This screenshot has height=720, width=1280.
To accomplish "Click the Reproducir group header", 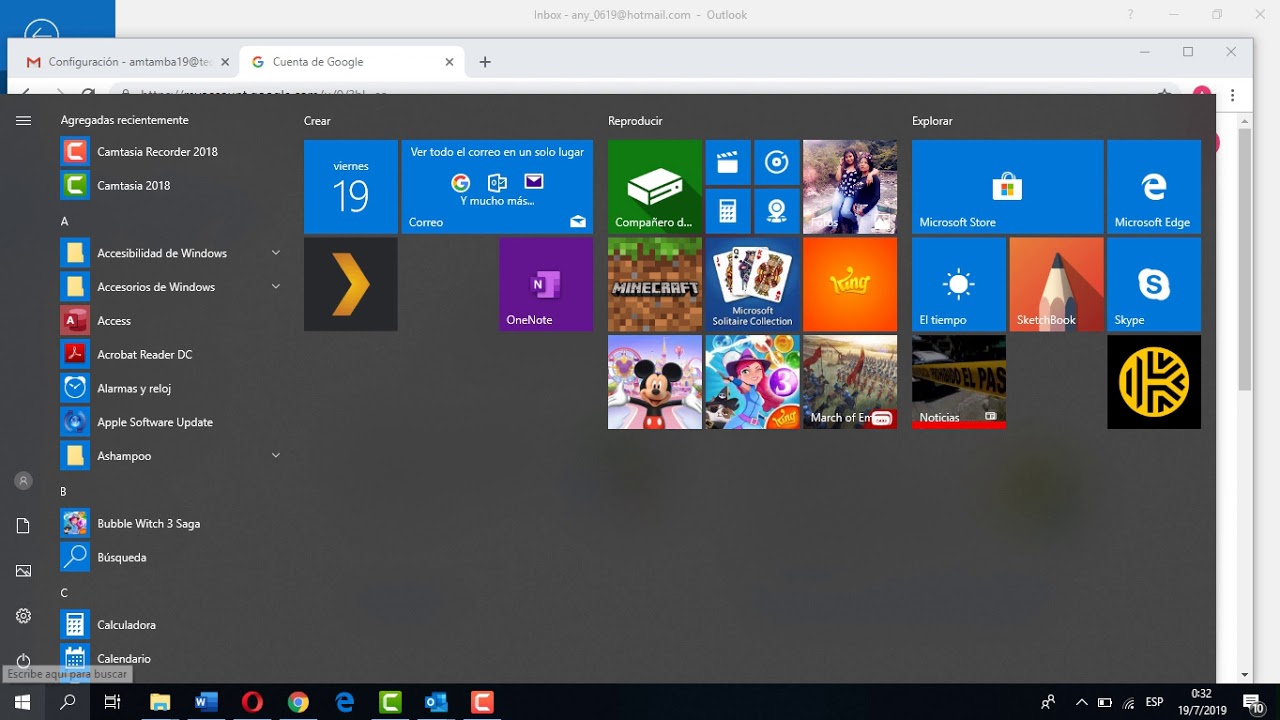I will [635, 121].
